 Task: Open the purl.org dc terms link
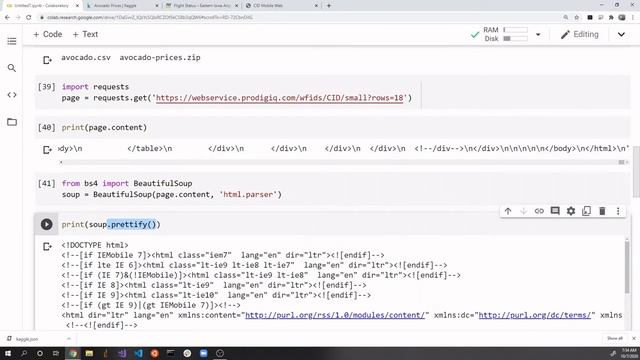pyautogui.click(x=535, y=315)
